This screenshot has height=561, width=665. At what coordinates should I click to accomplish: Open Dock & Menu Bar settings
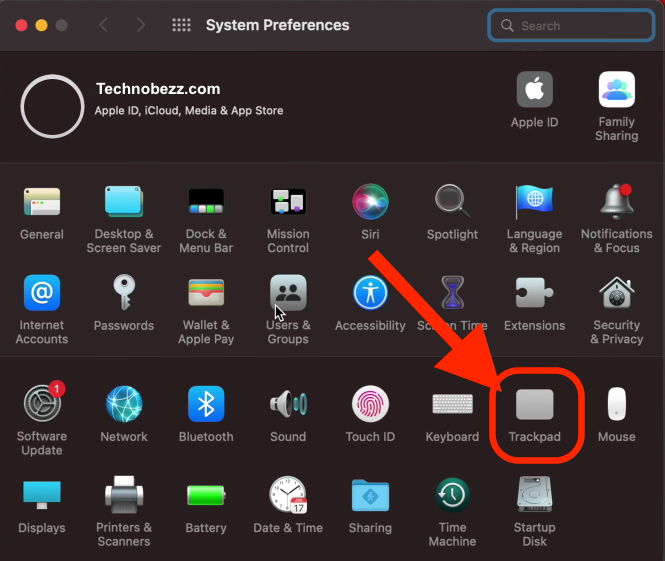pyautogui.click(x=206, y=202)
